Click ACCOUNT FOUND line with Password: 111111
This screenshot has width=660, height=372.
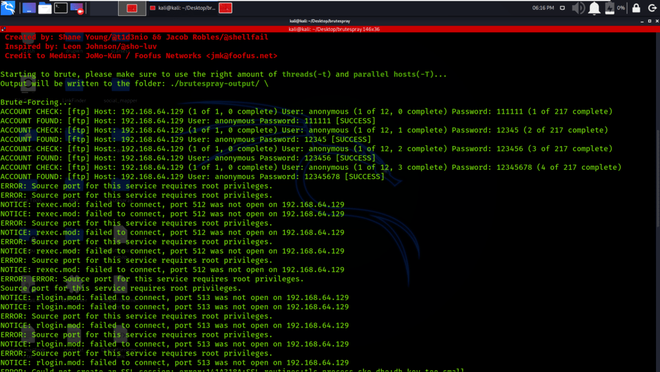click(x=188, y=121)
